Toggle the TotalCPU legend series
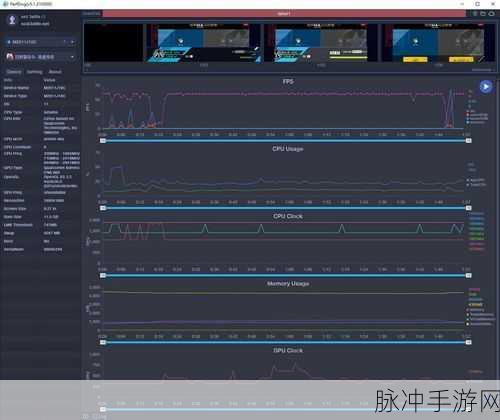Screen dimensions: 500x420 [x=476, y=185]
